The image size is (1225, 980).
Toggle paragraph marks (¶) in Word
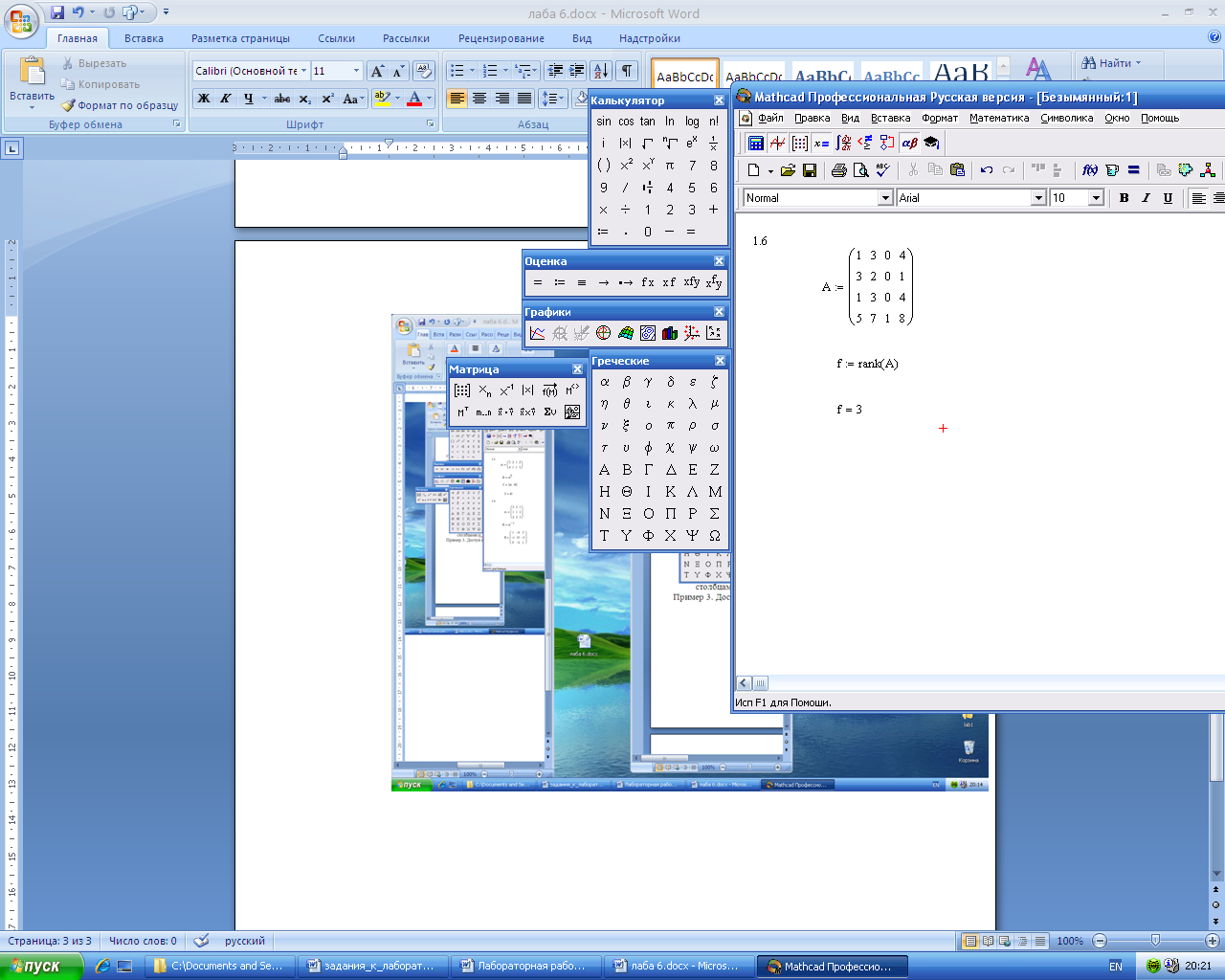(x=626, y=71)
